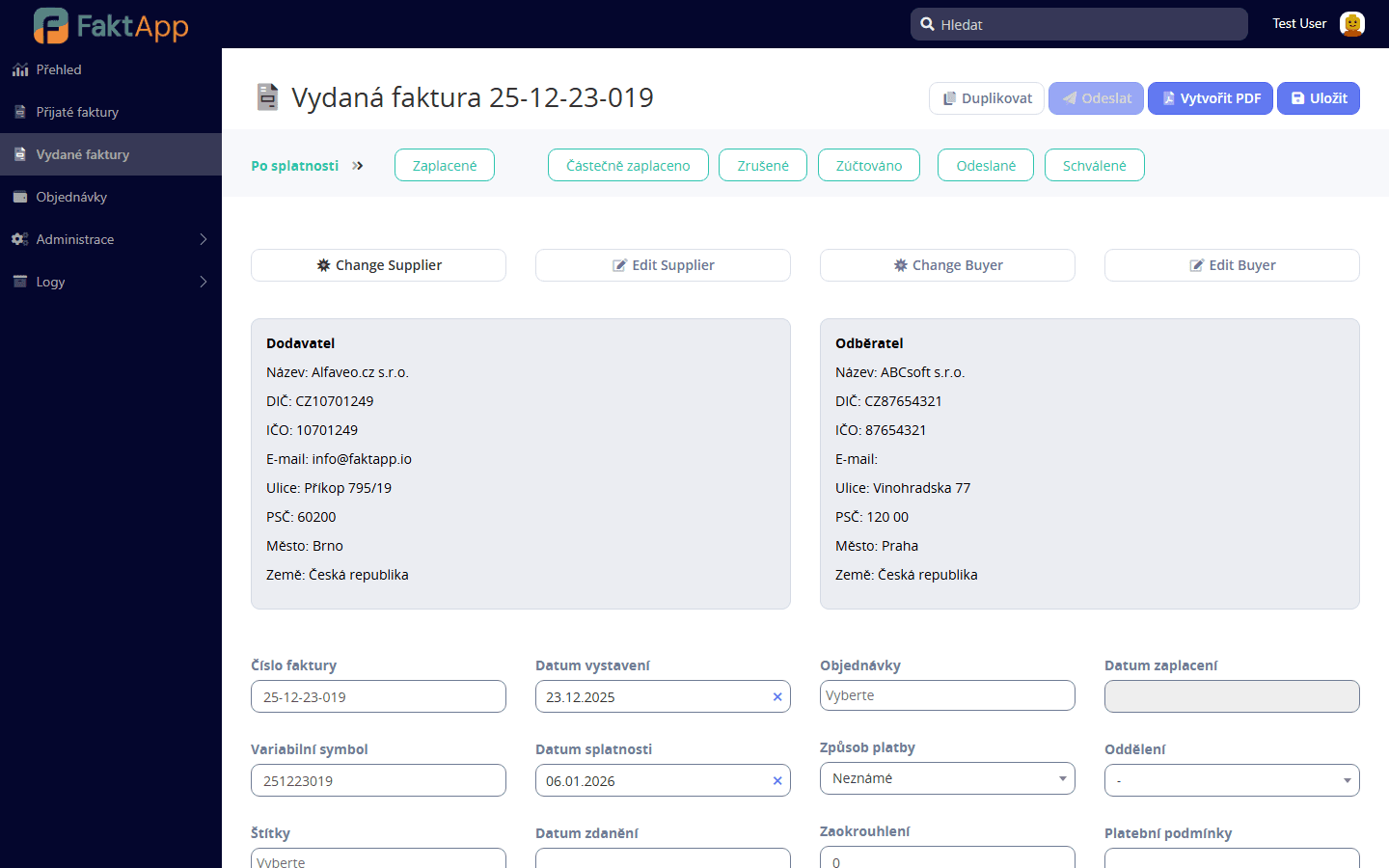Open the Objednávky select field
The width and height of the screenshot is (1389, 868).
tap(947, 695)
